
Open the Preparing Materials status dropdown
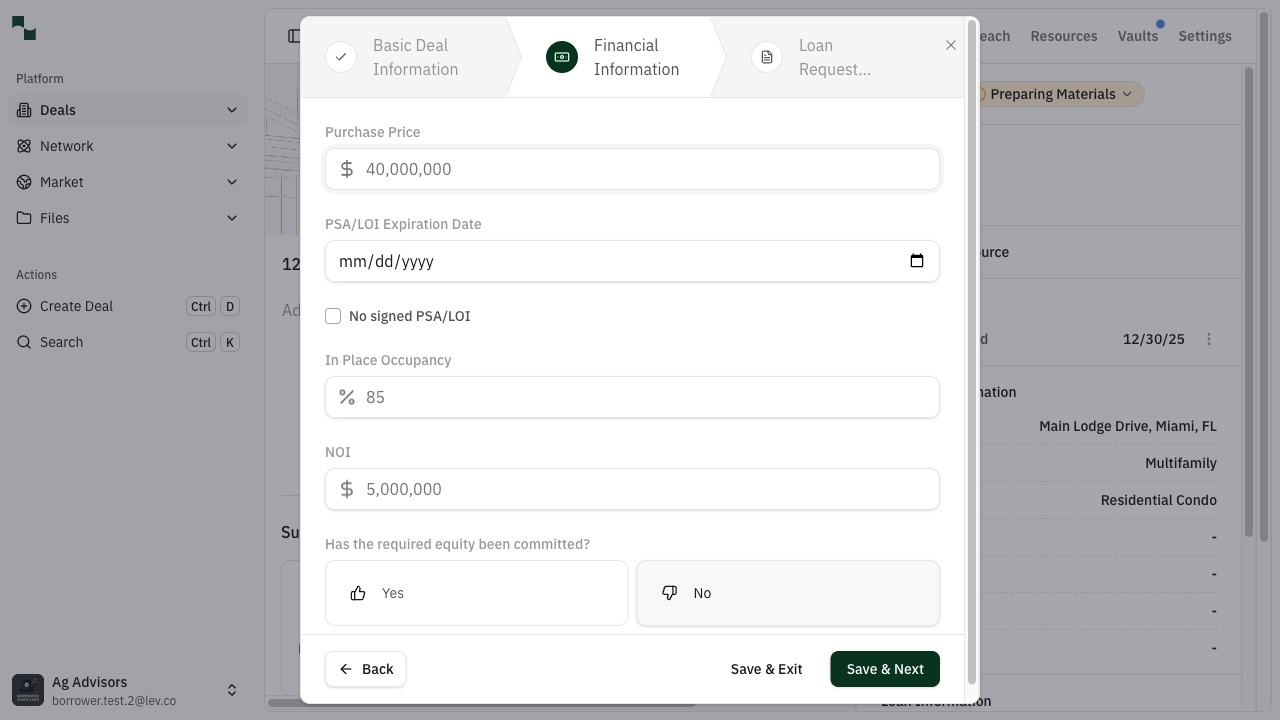click(x=1053, y=94)
